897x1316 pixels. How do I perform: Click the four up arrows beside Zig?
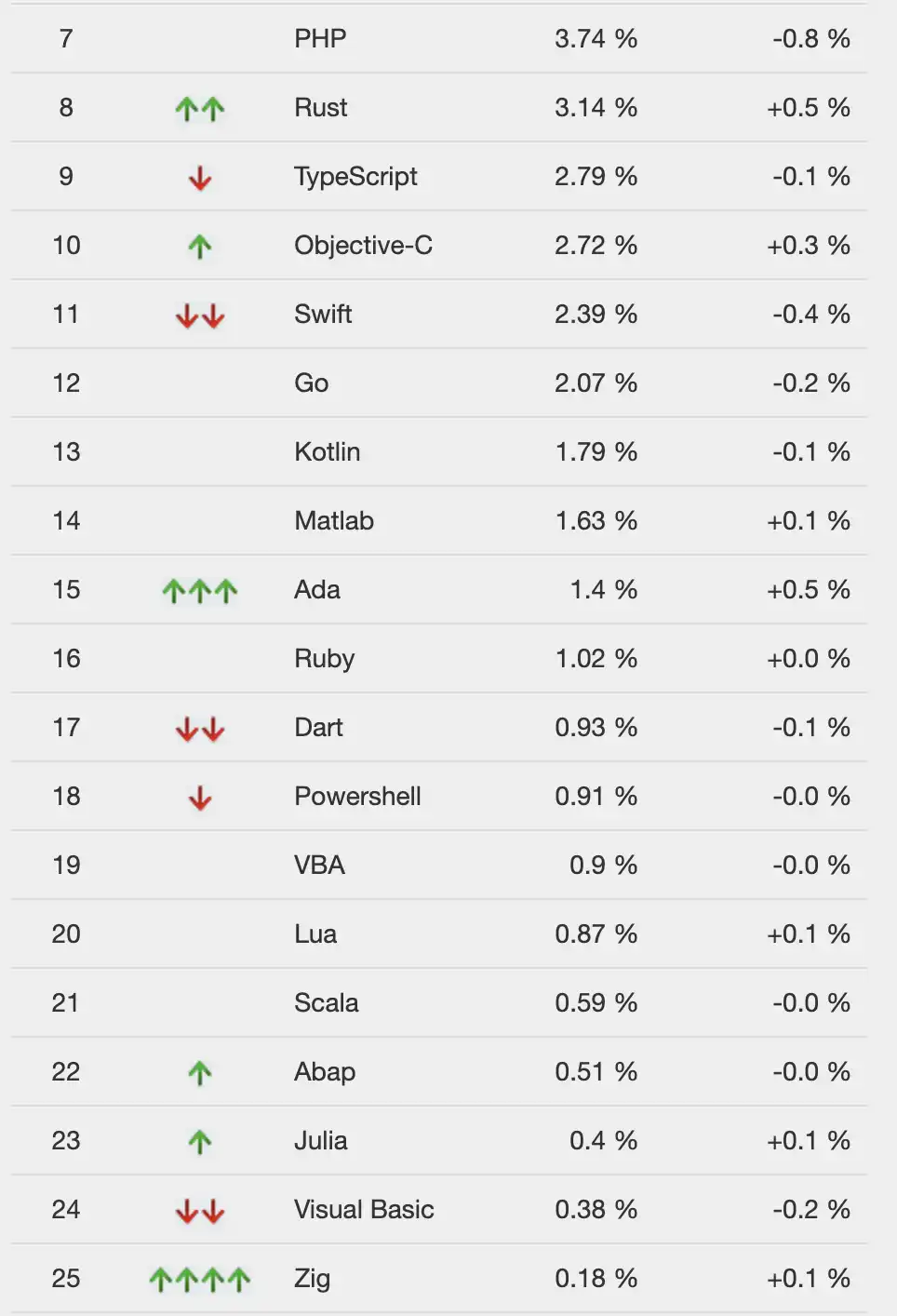[x=200, y=1280]
